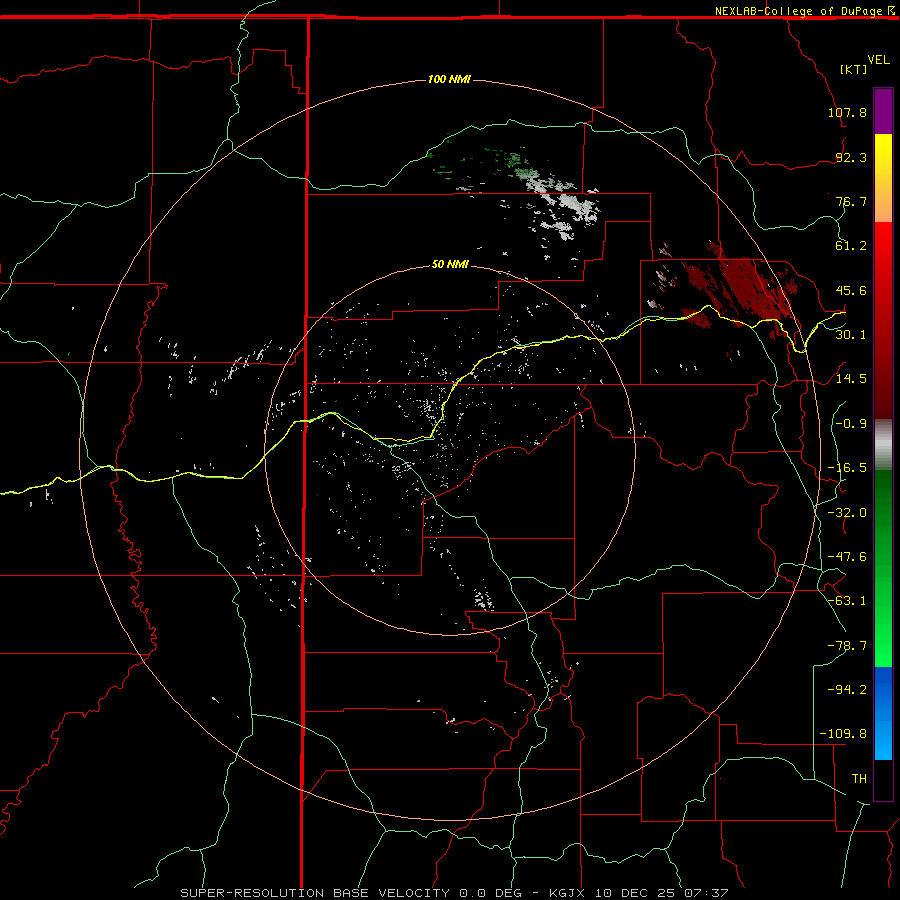Click the SUPER-RESOLUTION BASE VELOCITY caption text
Screen dimensions: 900x900
point(317,893)
